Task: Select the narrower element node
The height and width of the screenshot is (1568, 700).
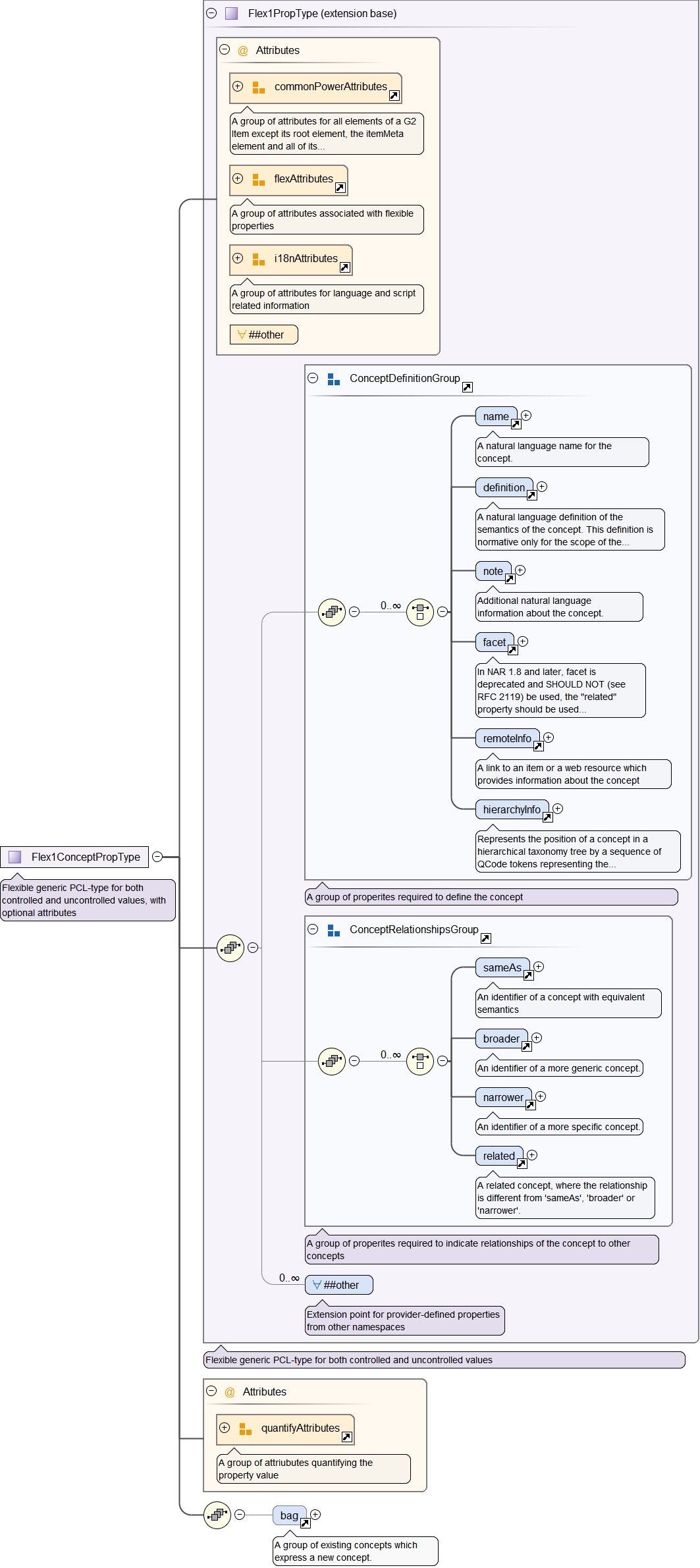Action: point(502,1097)
